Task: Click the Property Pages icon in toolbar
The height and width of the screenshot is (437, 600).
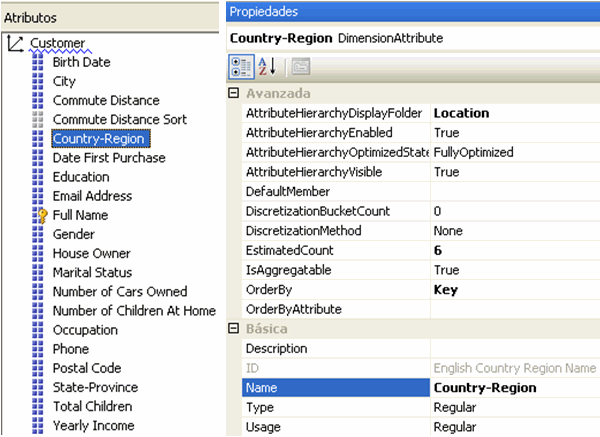Action: click(301, 67)
